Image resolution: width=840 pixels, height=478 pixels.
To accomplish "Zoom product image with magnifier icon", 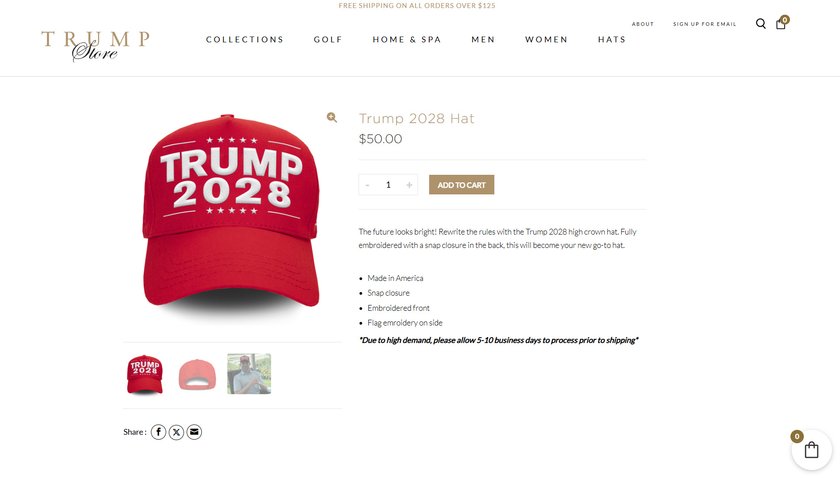I will click(x=332, y=117).
